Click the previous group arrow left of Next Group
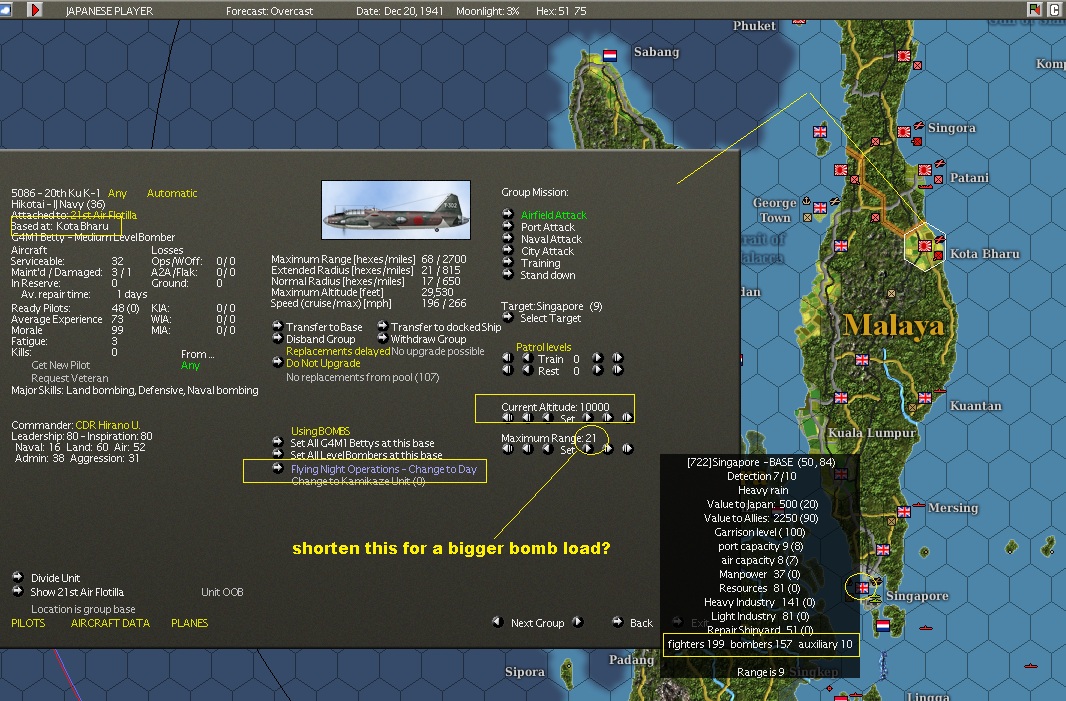The height and width of the screenshot is (701, 1066). (498, 621)
